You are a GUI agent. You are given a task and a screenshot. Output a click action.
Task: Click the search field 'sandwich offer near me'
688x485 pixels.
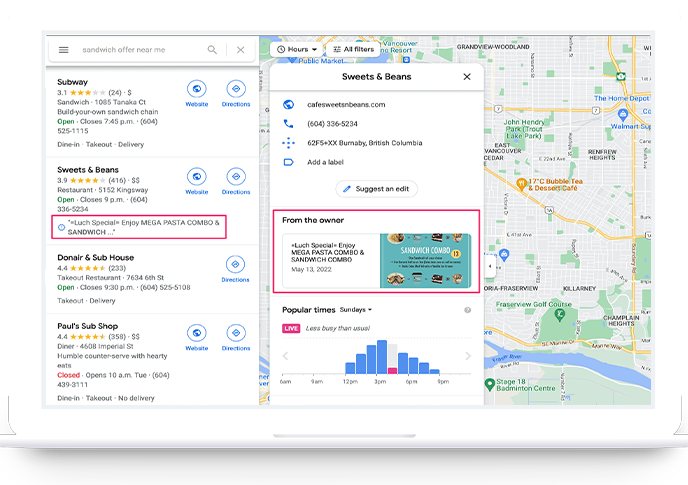124,50
